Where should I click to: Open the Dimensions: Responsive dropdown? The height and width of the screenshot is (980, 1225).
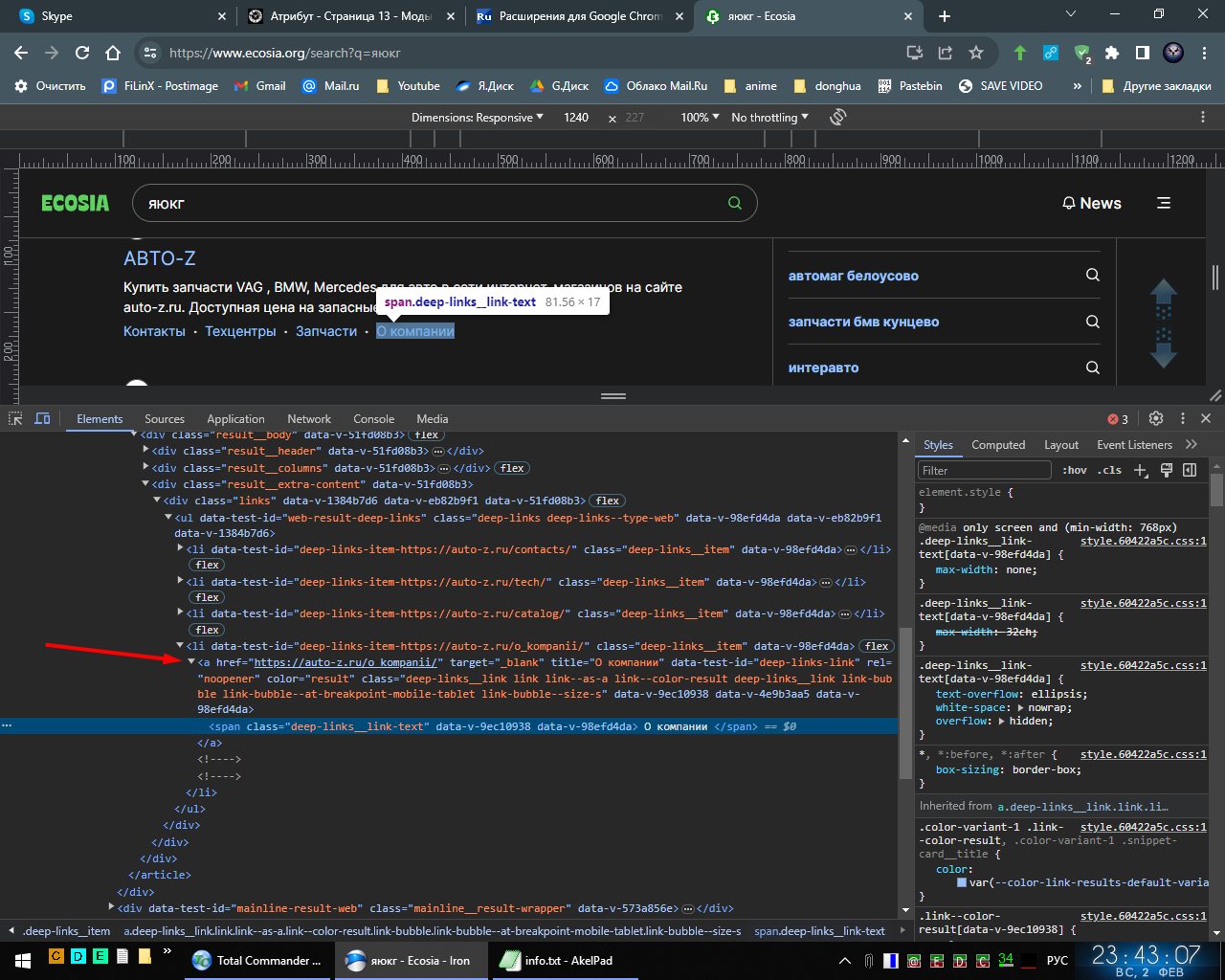tap(477, 117)
